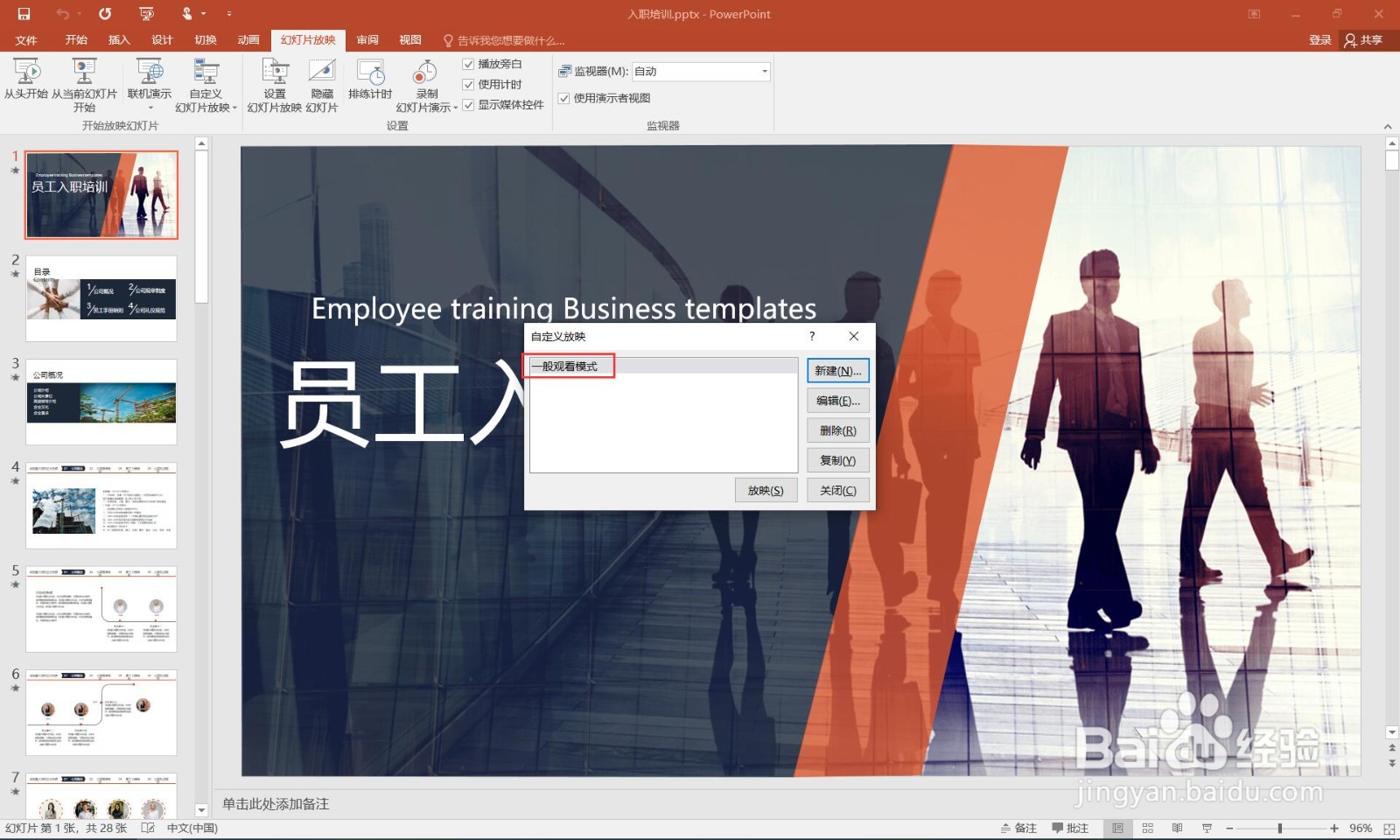Open Comments (批注) pane from status bar
The width and height of the screenshot is (1400, 840).
[x=1070, y=828]
